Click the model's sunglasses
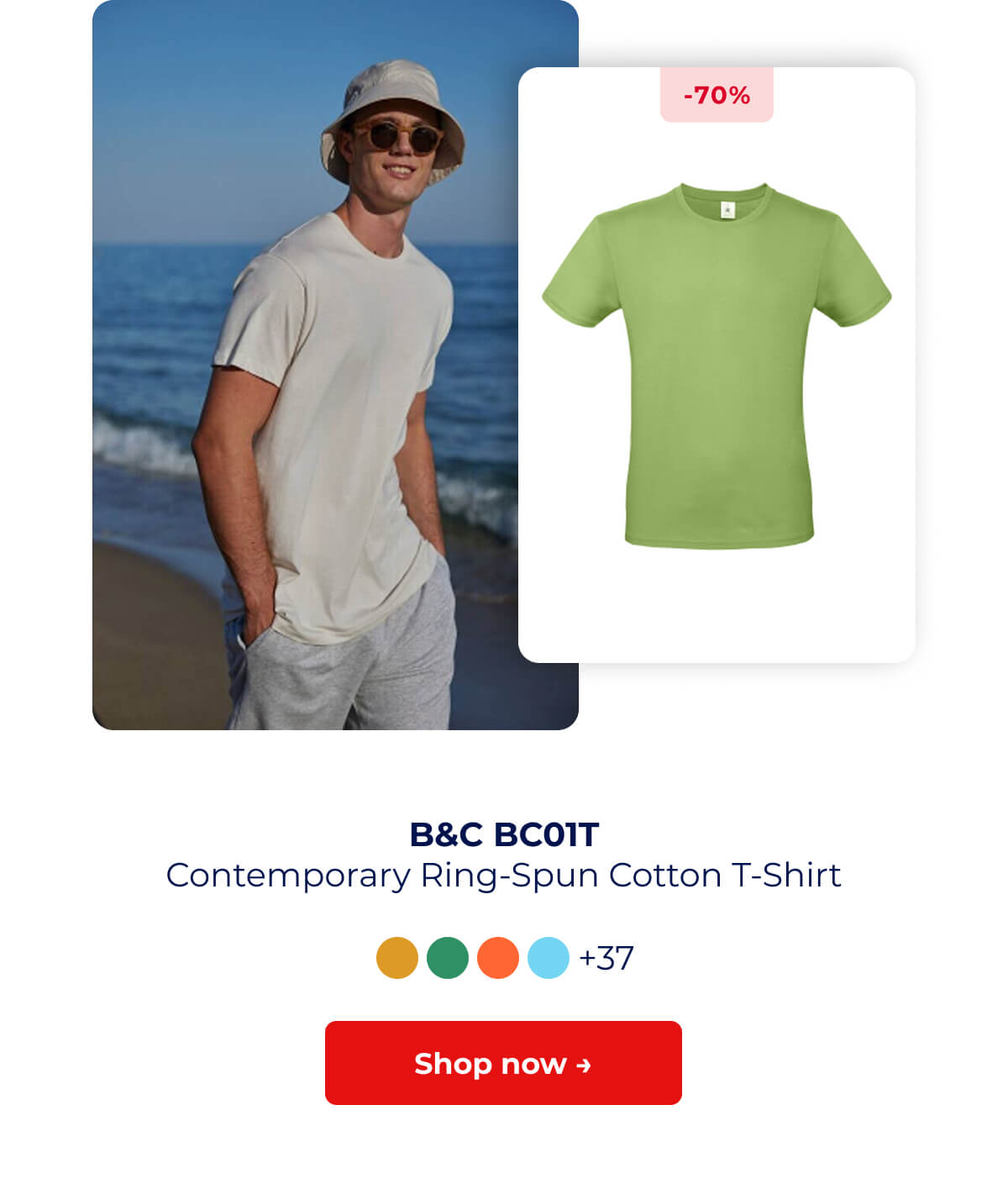The width and height of the screenshot is (1008, 1189). pyautogui.click(x=396, y=137)
